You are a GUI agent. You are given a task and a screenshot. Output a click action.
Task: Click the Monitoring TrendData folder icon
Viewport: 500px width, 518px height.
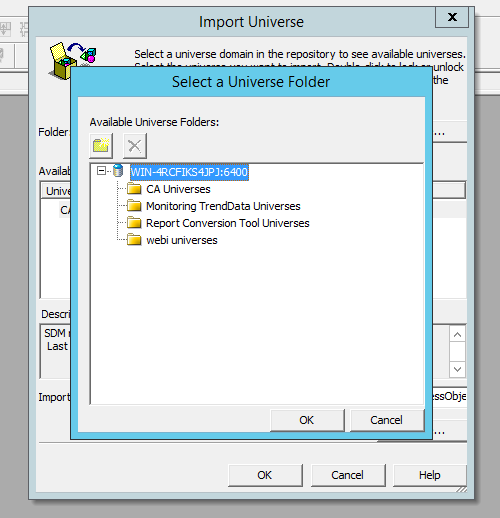tap(134, 206)
